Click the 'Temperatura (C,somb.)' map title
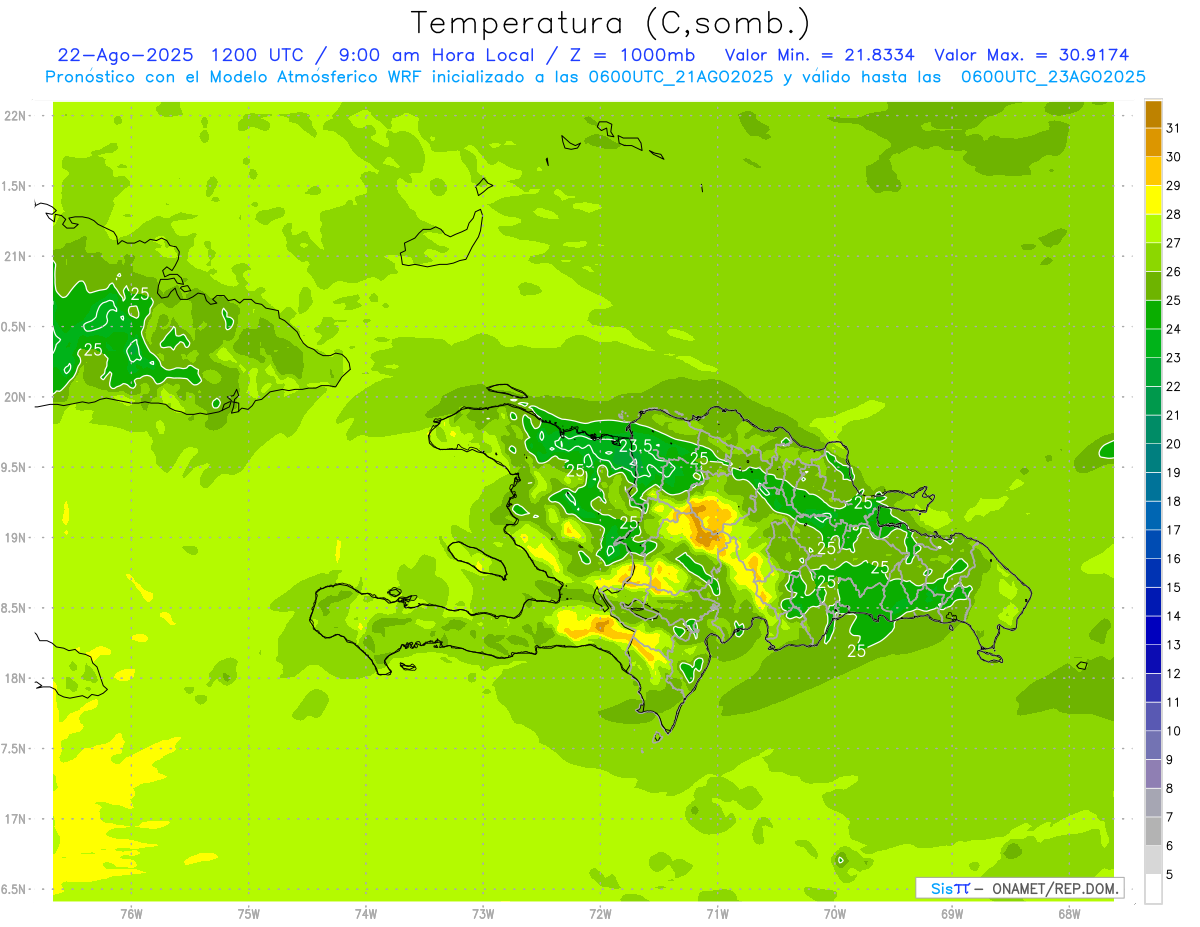The height and width of the screenshot is (927, 1200). click(x=611, y=23)
